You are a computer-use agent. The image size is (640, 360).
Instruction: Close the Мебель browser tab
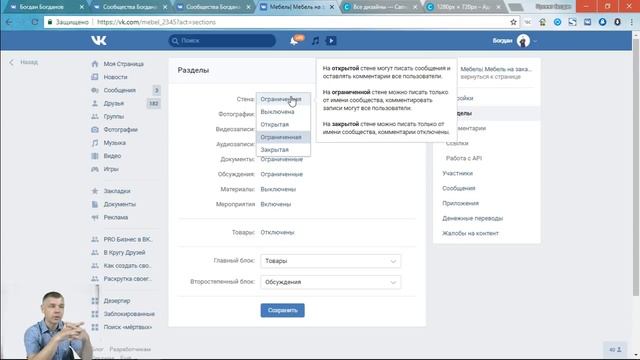332,7
